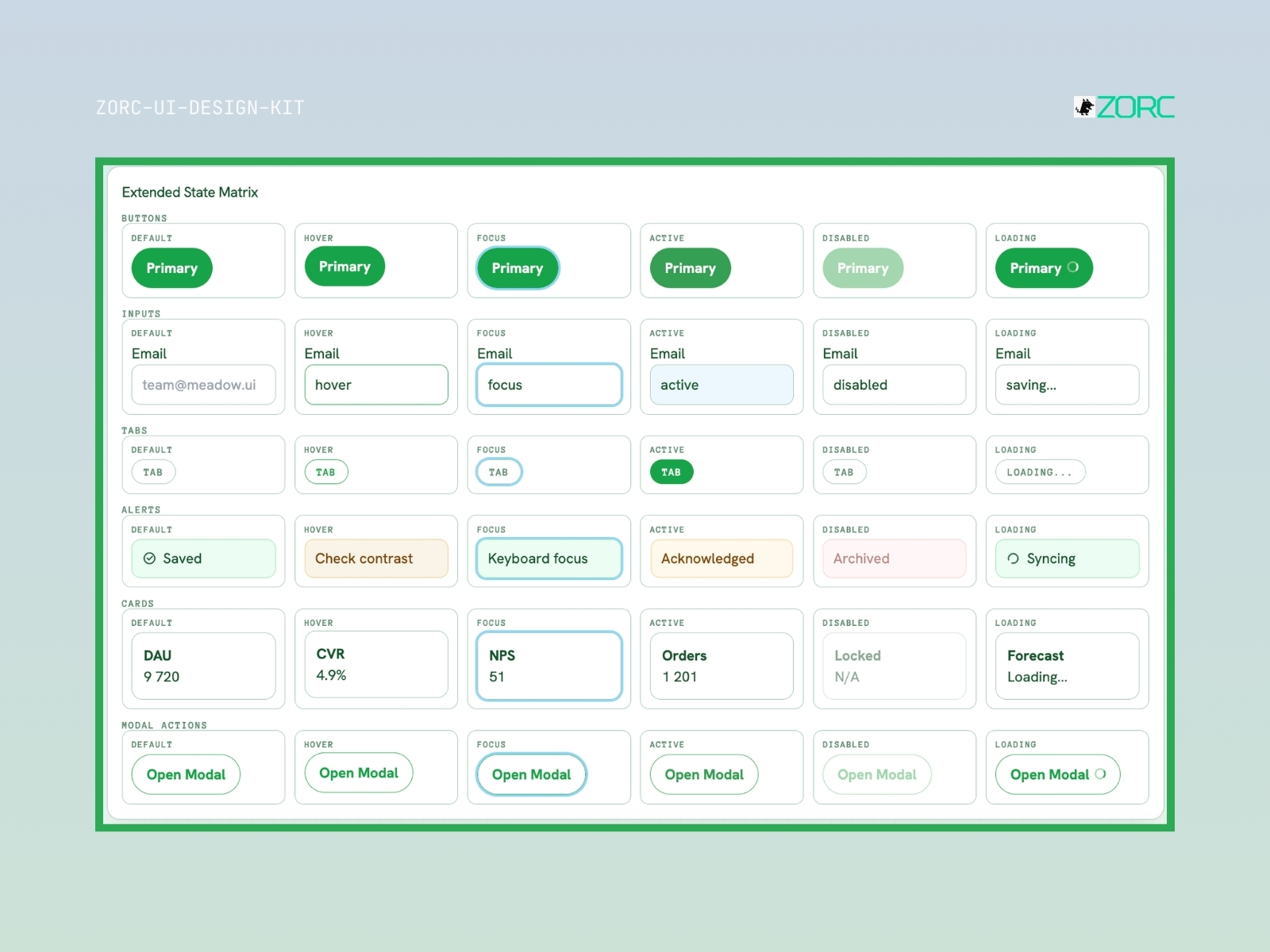Click the spinner icon on the loading Primary button

1073,267
